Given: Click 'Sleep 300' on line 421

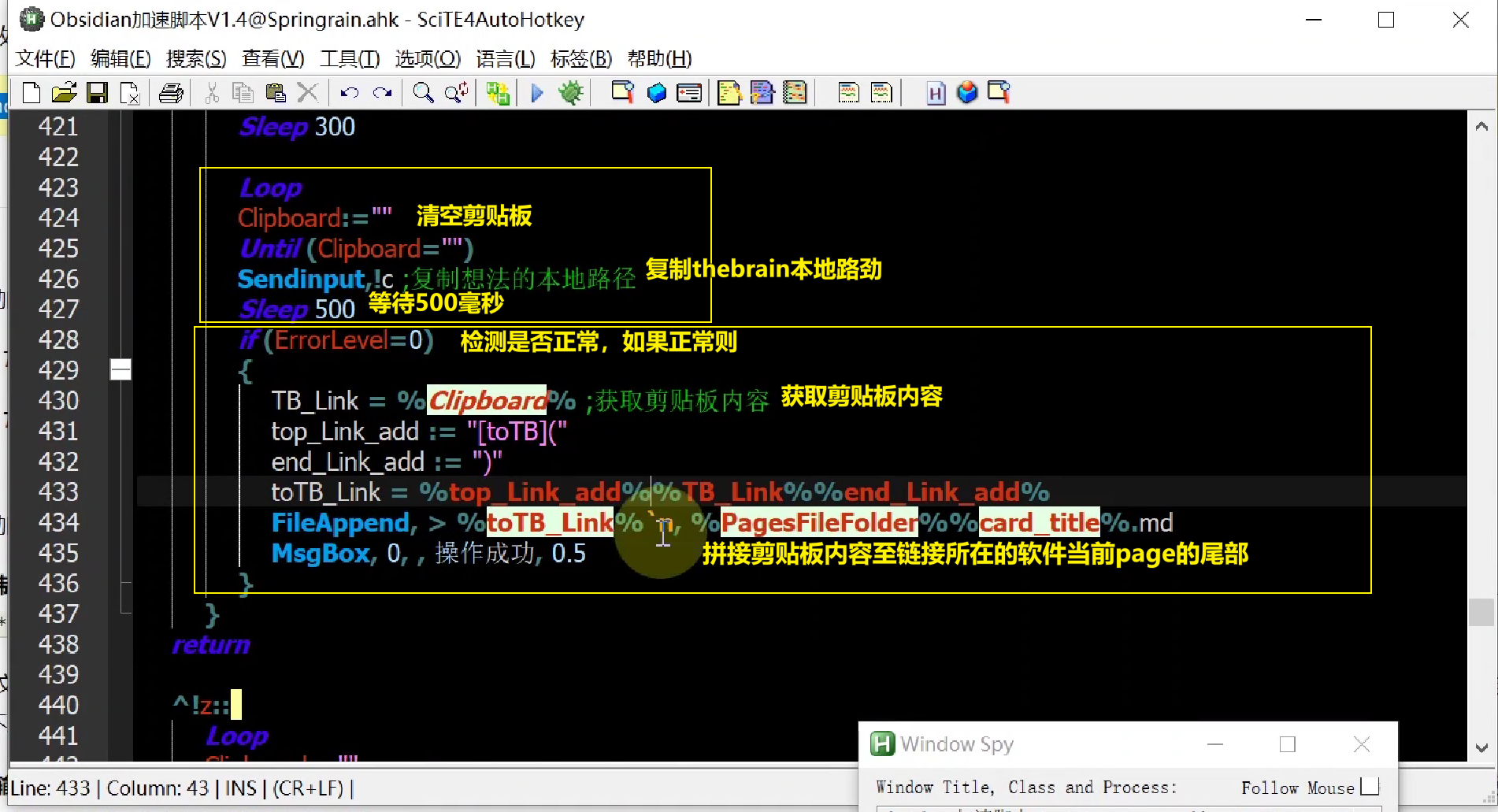Looking at the screenshot, I should pyautogui.click(x=297, y=127).
